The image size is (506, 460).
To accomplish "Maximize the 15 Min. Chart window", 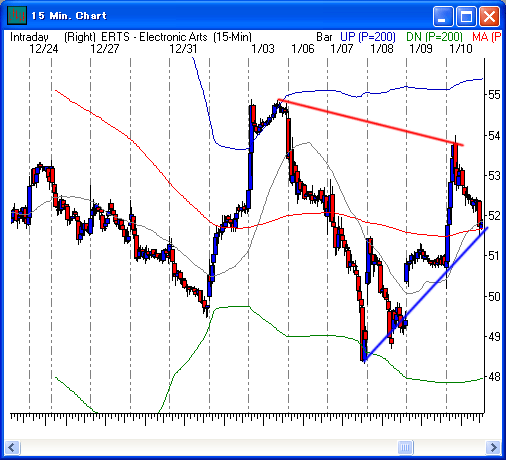I will [466, 16].
